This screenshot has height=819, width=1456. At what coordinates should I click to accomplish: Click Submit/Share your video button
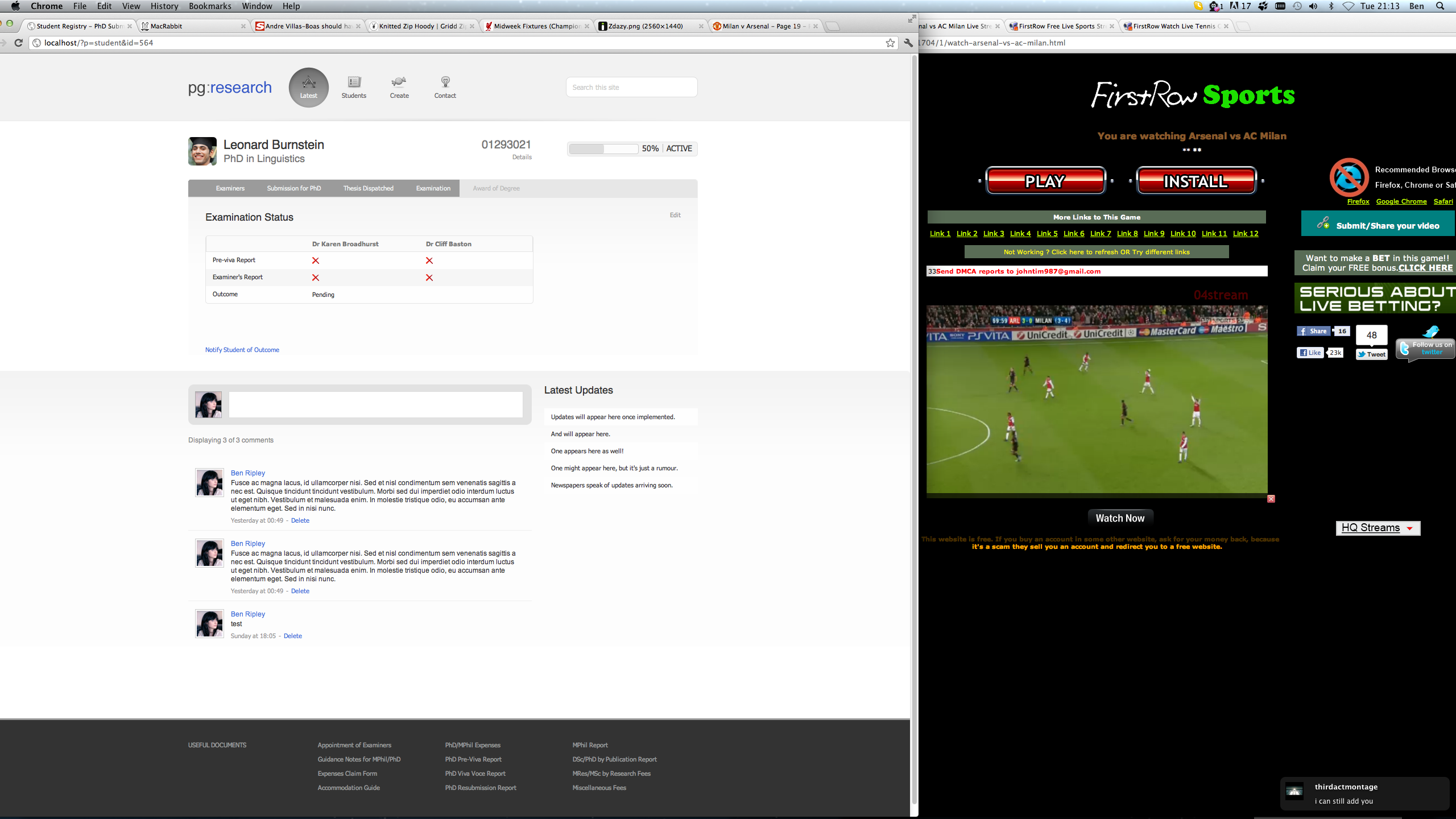1378,224
